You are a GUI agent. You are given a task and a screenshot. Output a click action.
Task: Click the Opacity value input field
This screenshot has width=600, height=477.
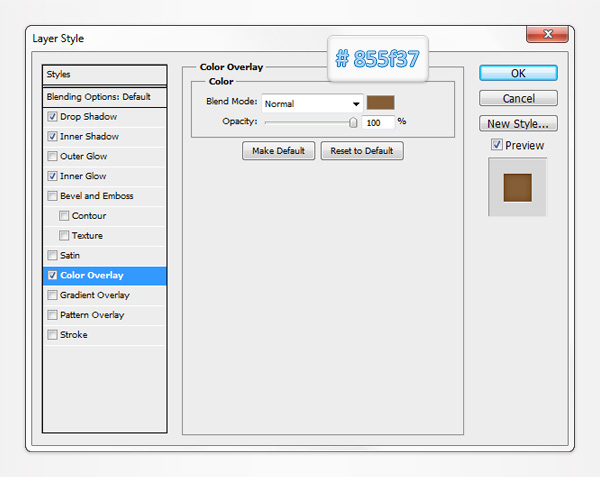377,122
